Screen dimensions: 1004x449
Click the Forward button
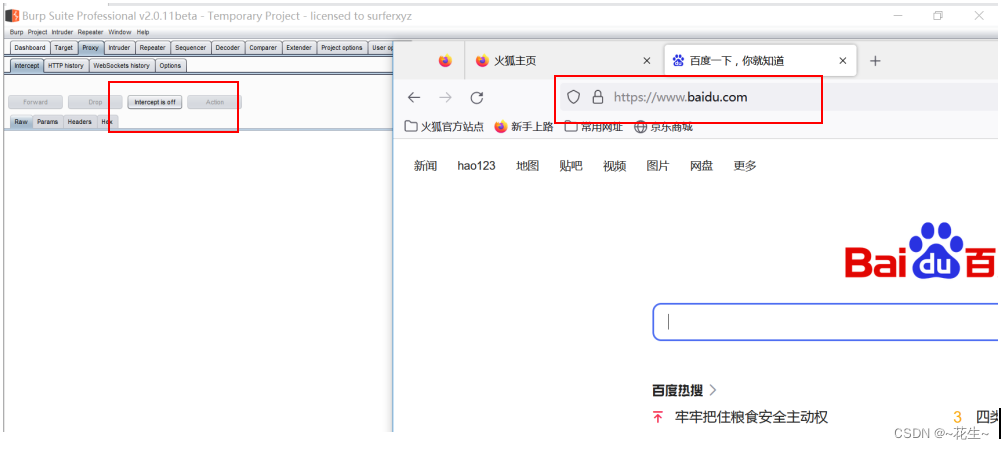click(36, 102)
